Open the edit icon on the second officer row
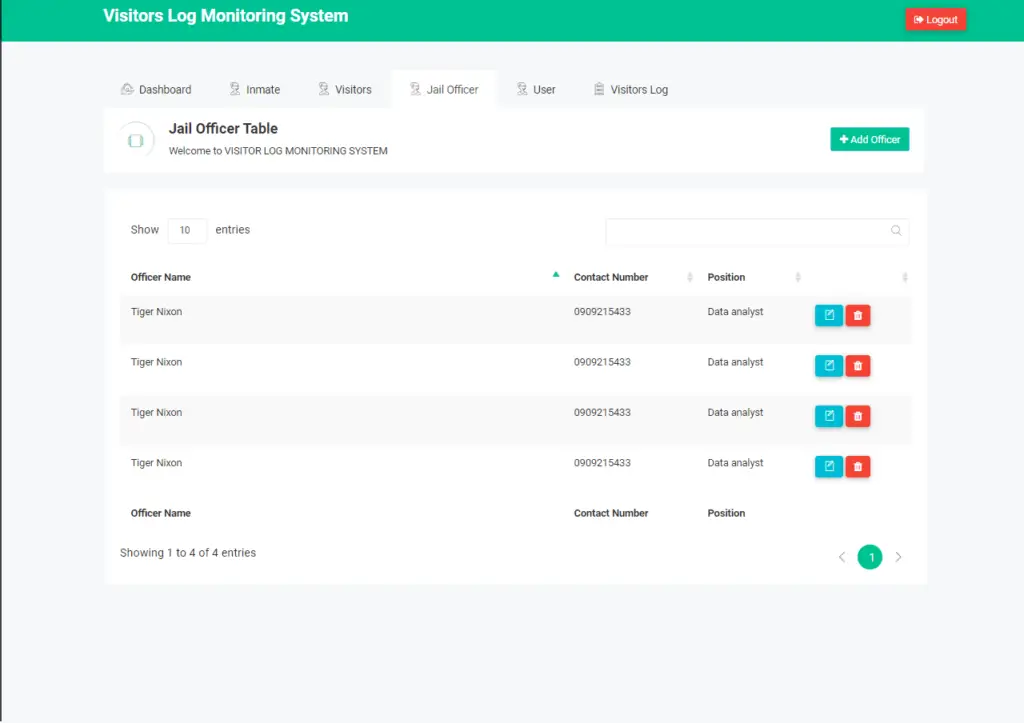 click(x=828, y=365)
